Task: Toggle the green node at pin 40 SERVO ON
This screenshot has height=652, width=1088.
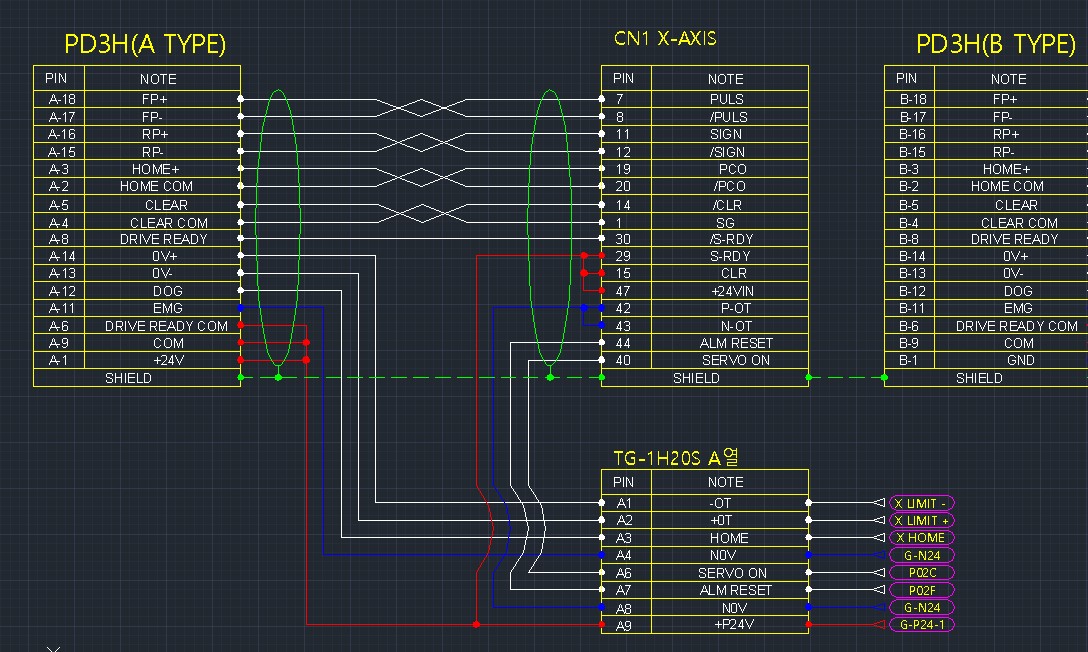Action: (x=600, y=360)
